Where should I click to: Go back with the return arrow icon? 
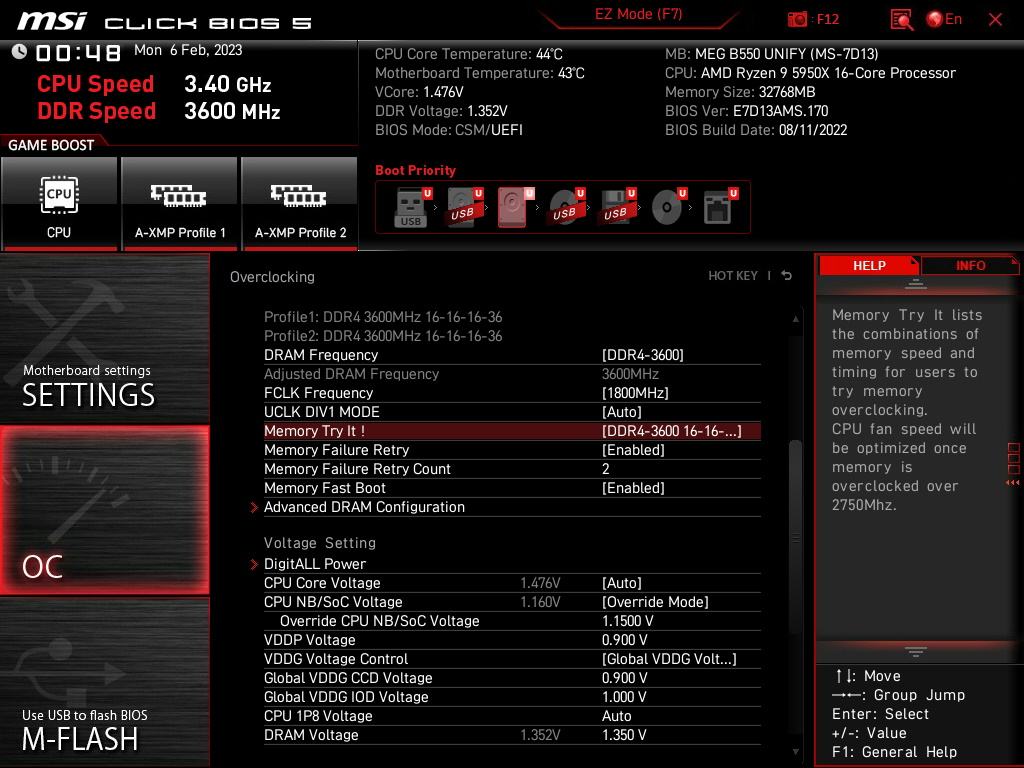pyautogui.click(x=787, y=276)
